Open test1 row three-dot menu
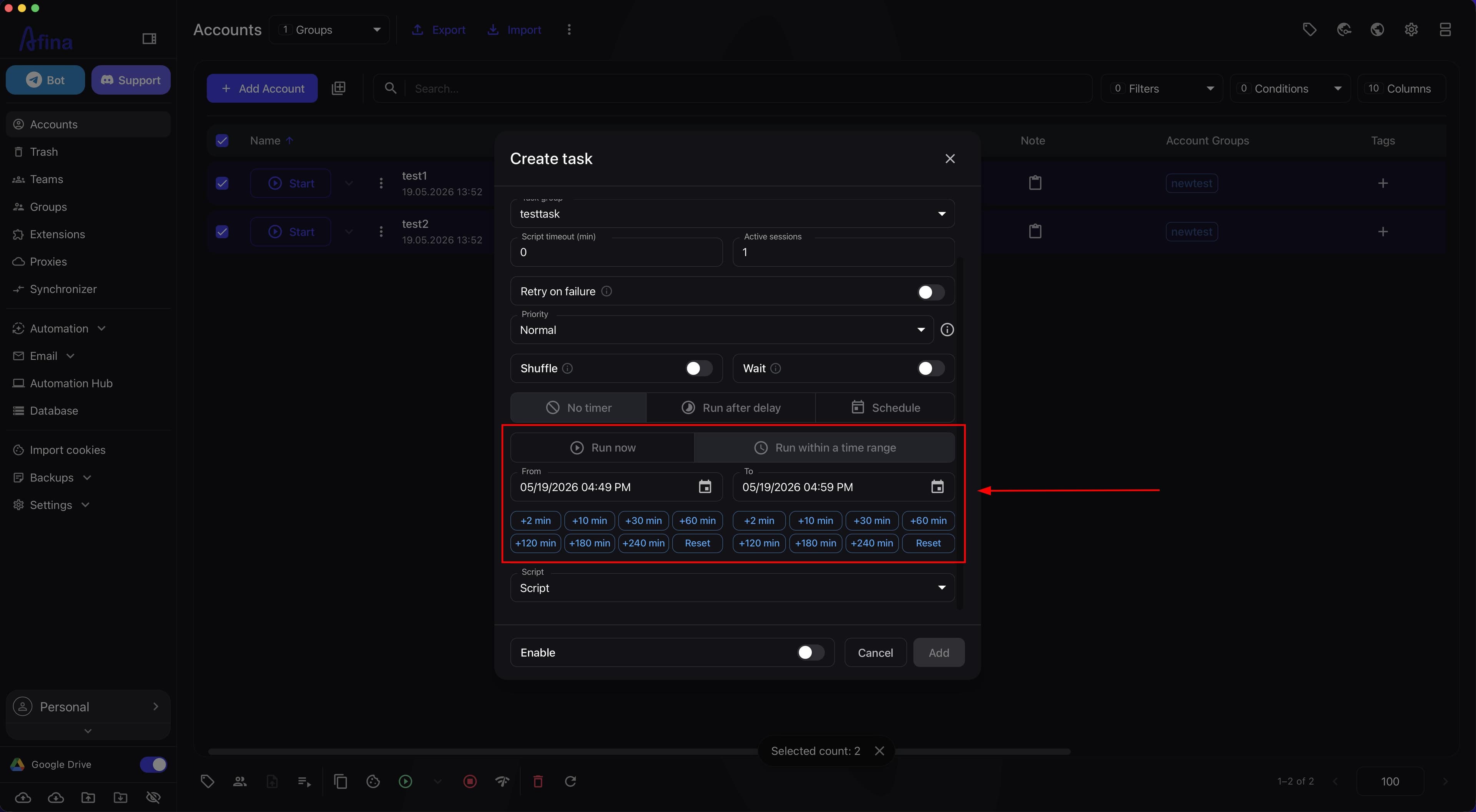The width and height of the screenshot is (1476, 812). pos(381,183)
